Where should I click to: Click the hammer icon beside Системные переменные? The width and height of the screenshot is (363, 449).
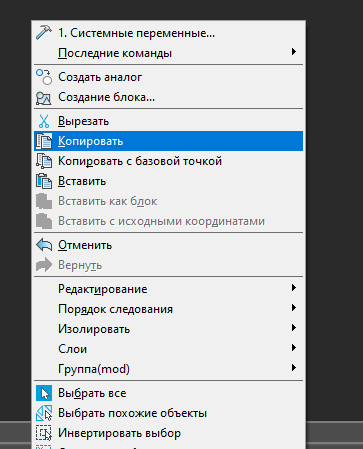(44, 33)
